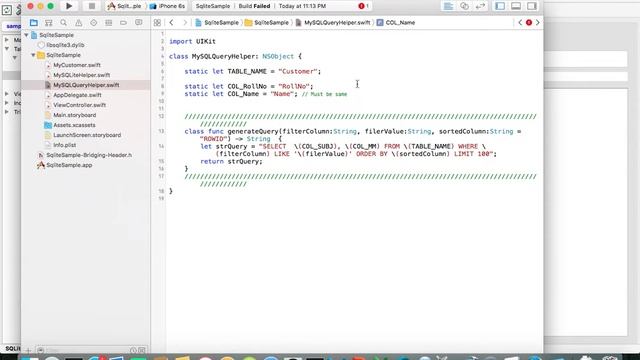Show the Find navigator
Screen dimensions: 640x360
coord(63,23)
